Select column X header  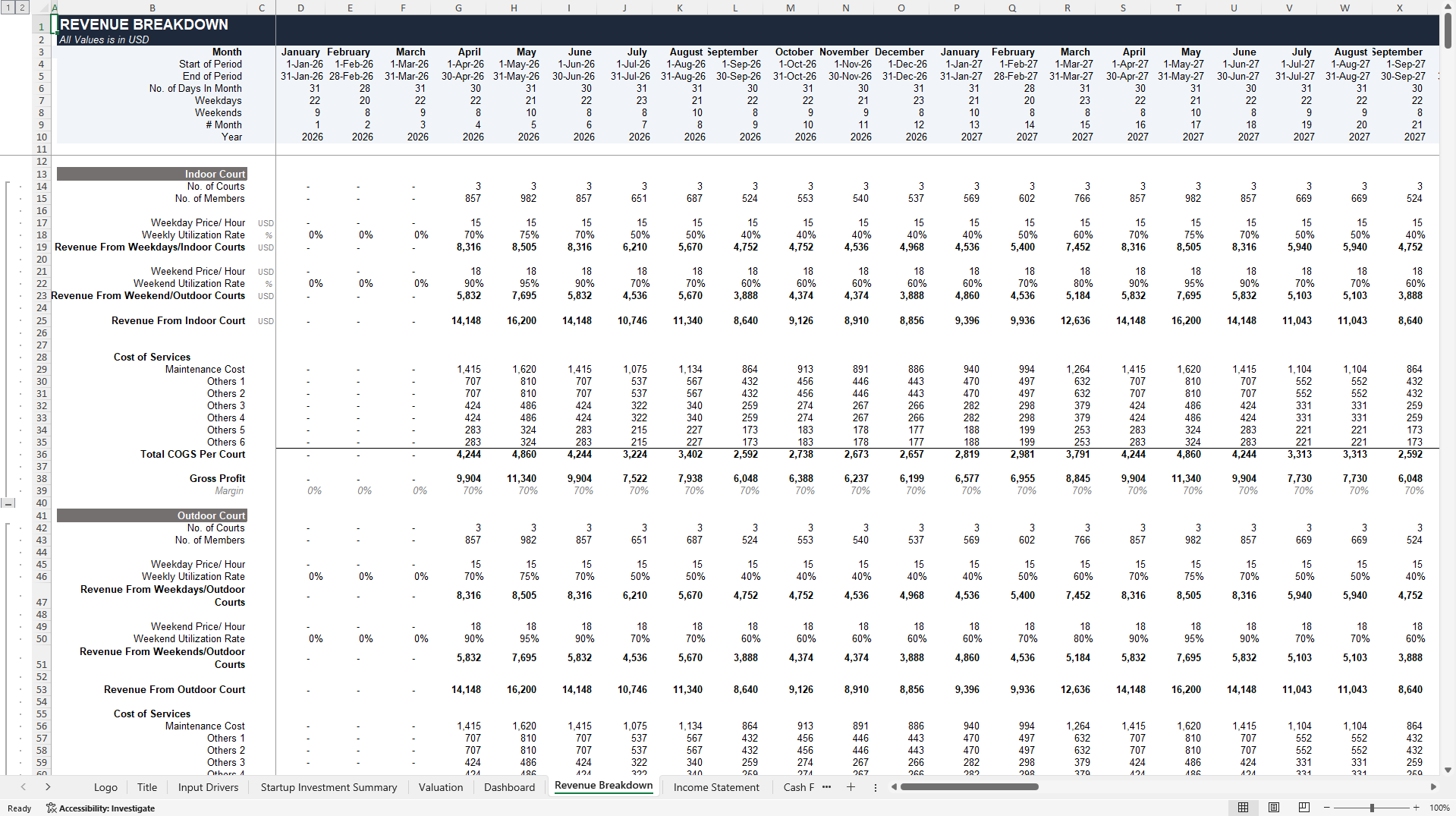pyautogui.click(x=1399, y=8)
